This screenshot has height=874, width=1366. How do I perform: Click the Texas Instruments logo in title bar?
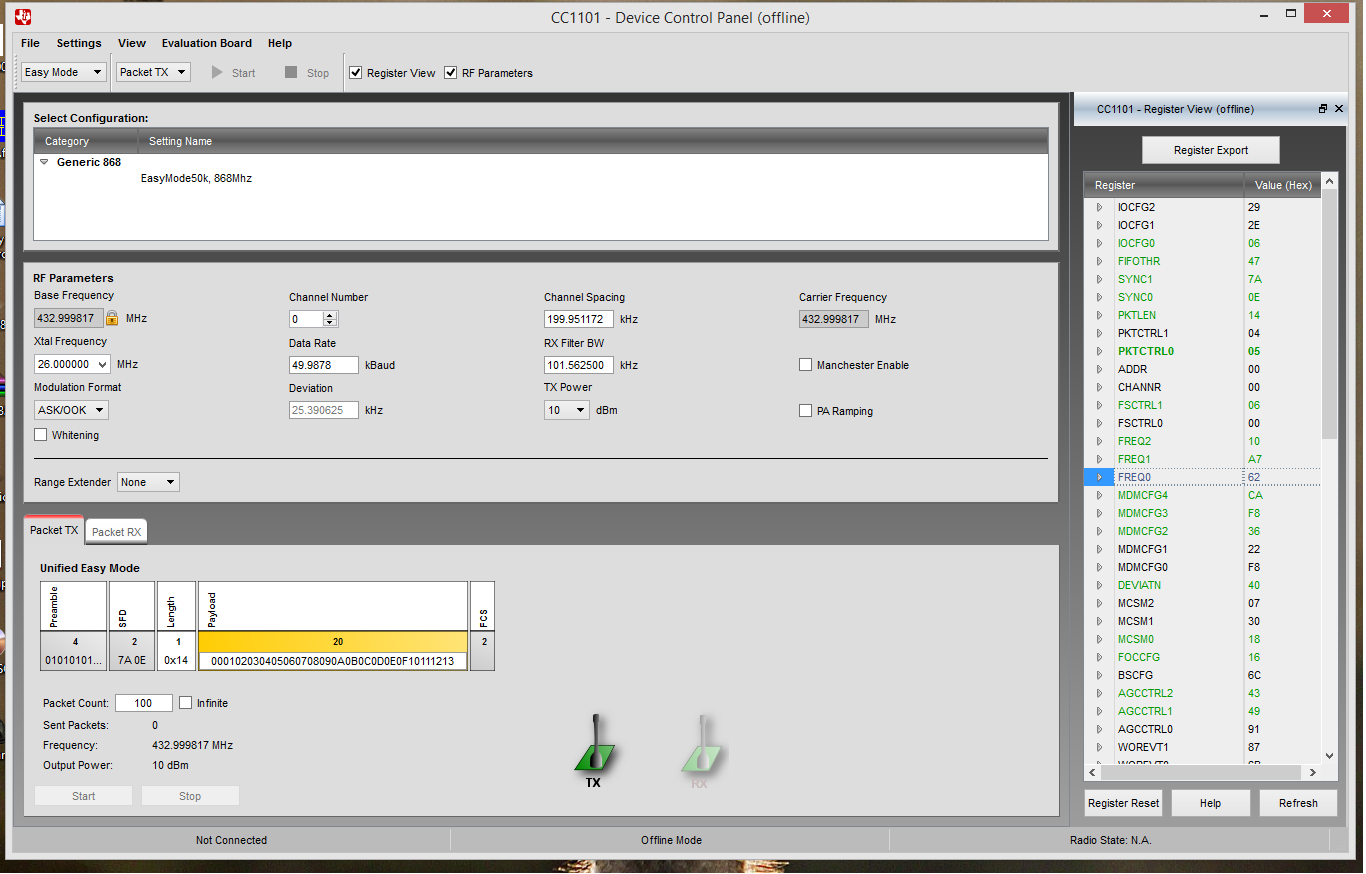(23, 17)
